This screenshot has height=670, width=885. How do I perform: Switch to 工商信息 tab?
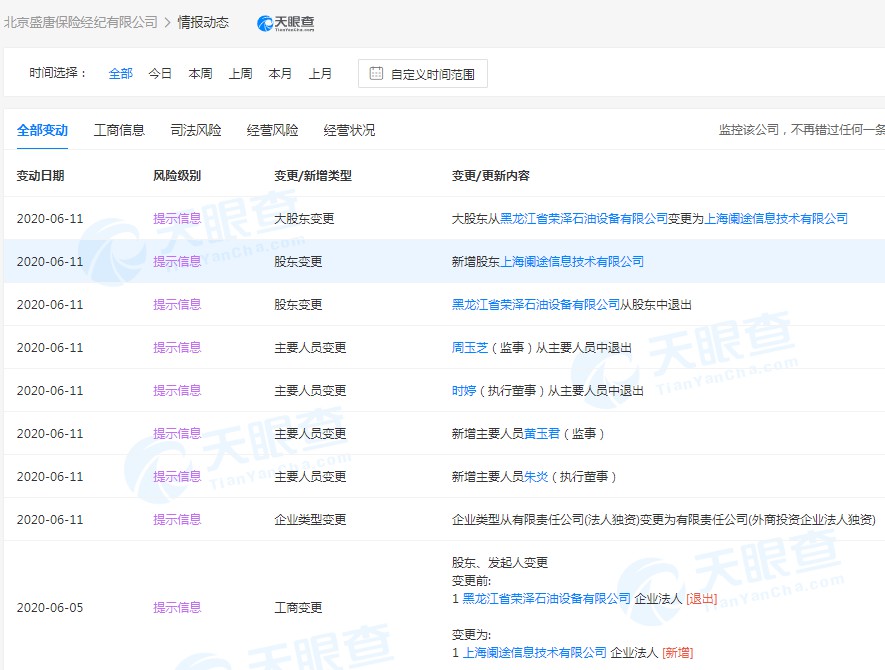coord(119,130)
